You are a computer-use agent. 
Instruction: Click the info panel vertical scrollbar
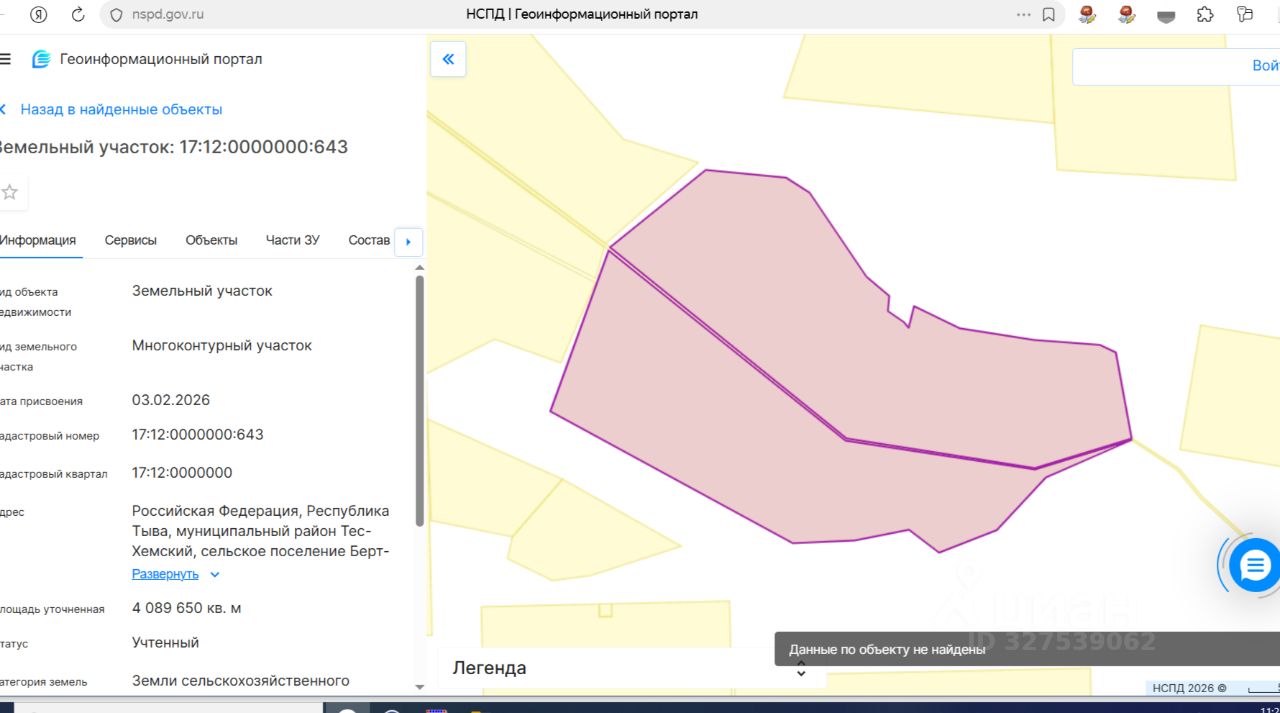tap(419, 400)
